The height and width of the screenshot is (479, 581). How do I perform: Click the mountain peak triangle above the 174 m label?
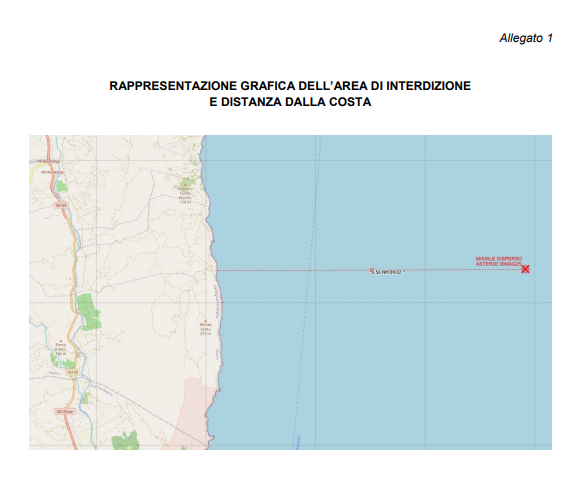coord(185,184)
